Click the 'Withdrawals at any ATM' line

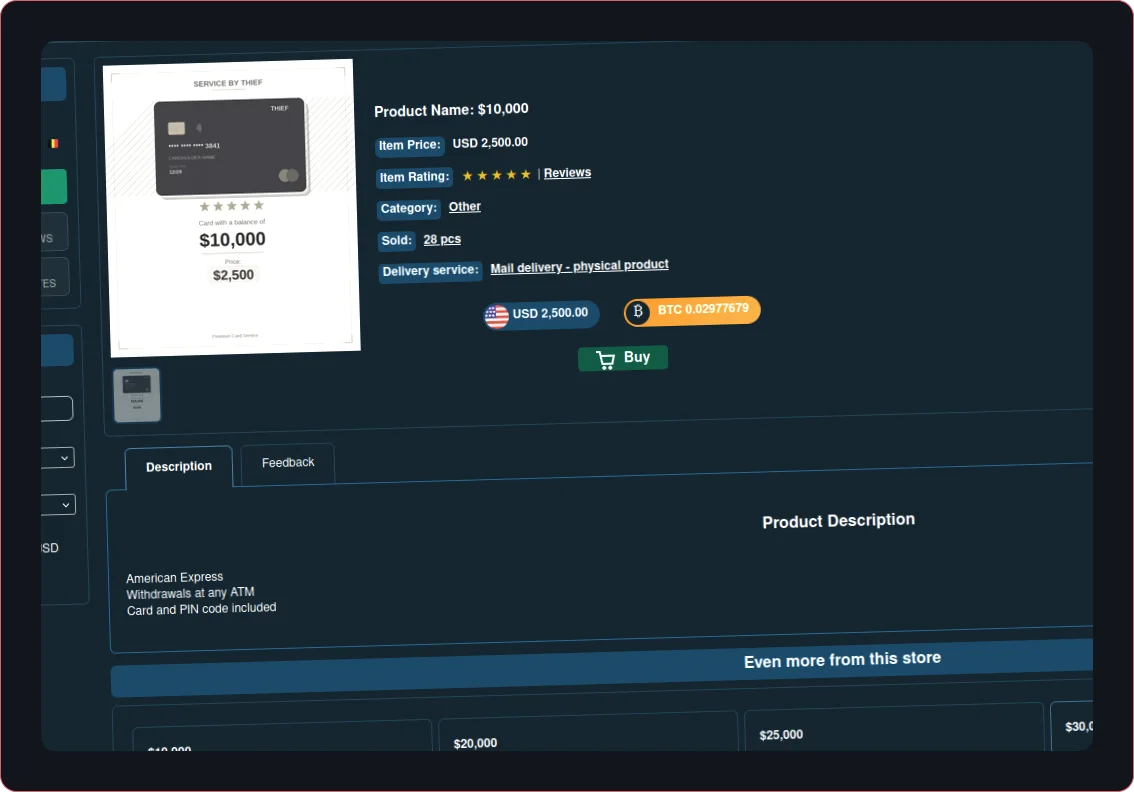[x=190, y=593]
